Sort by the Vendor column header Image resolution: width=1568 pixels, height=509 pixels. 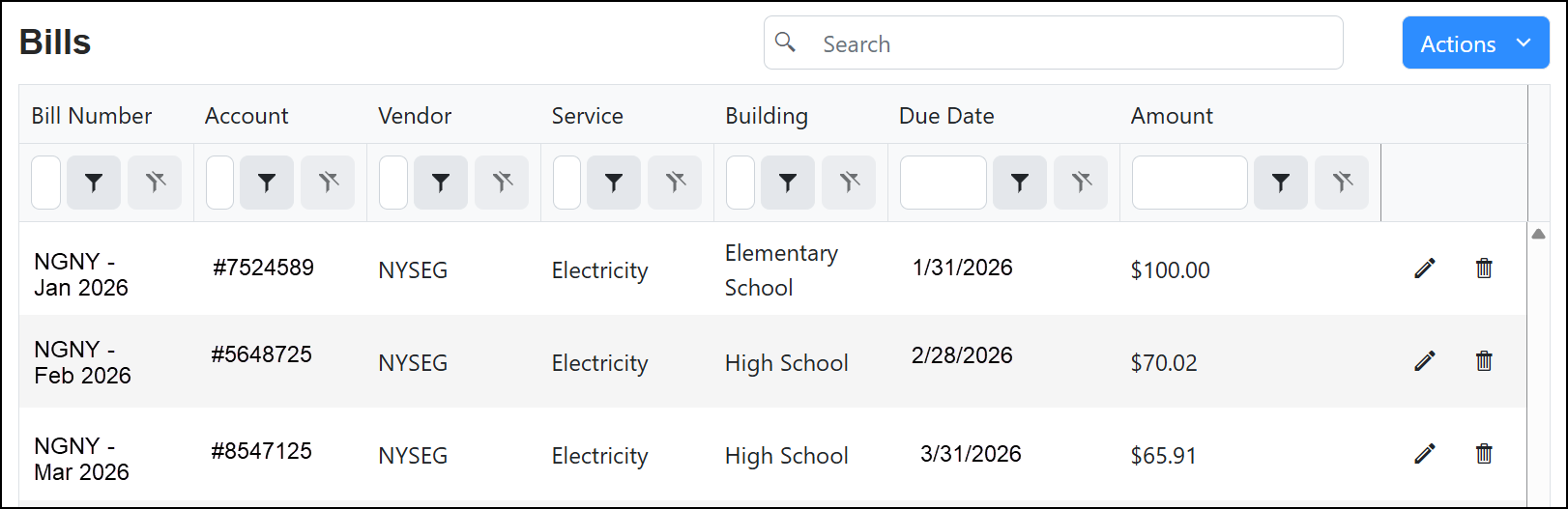(x=415, y=116)
